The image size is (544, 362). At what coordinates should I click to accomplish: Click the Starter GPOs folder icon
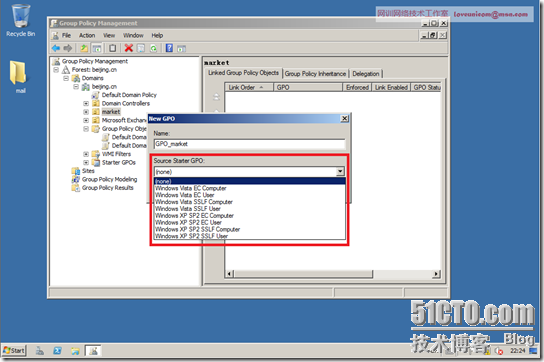pos(96,162)
